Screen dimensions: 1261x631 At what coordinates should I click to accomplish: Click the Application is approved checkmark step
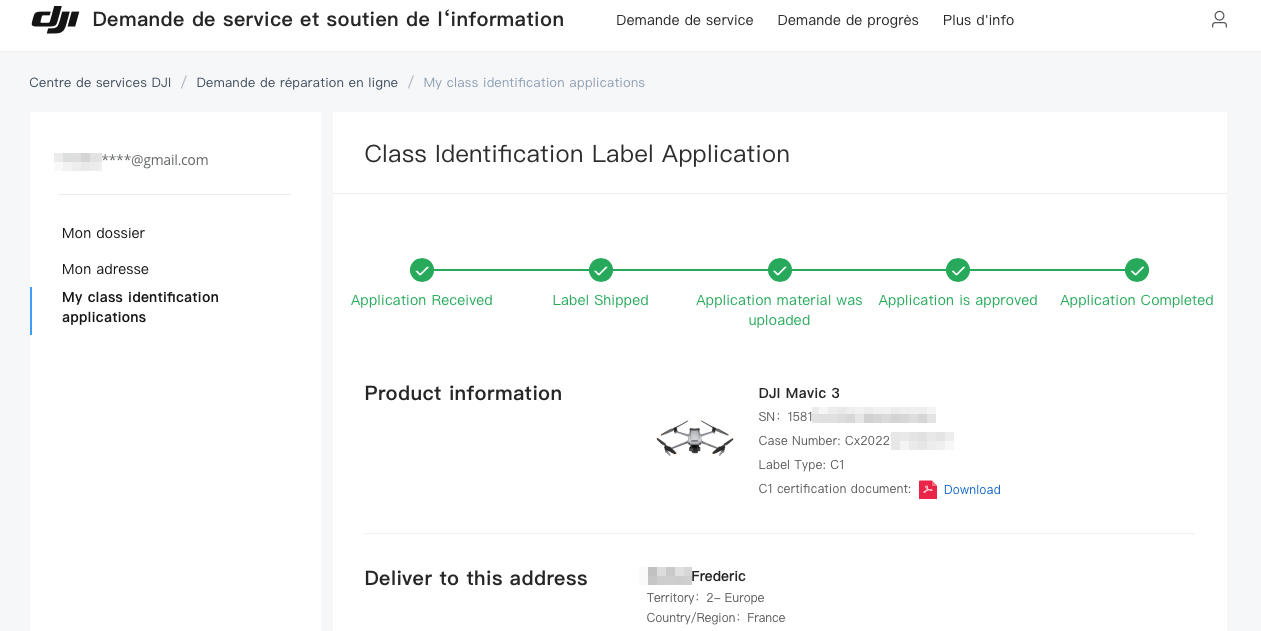click(x=958, y=270)
